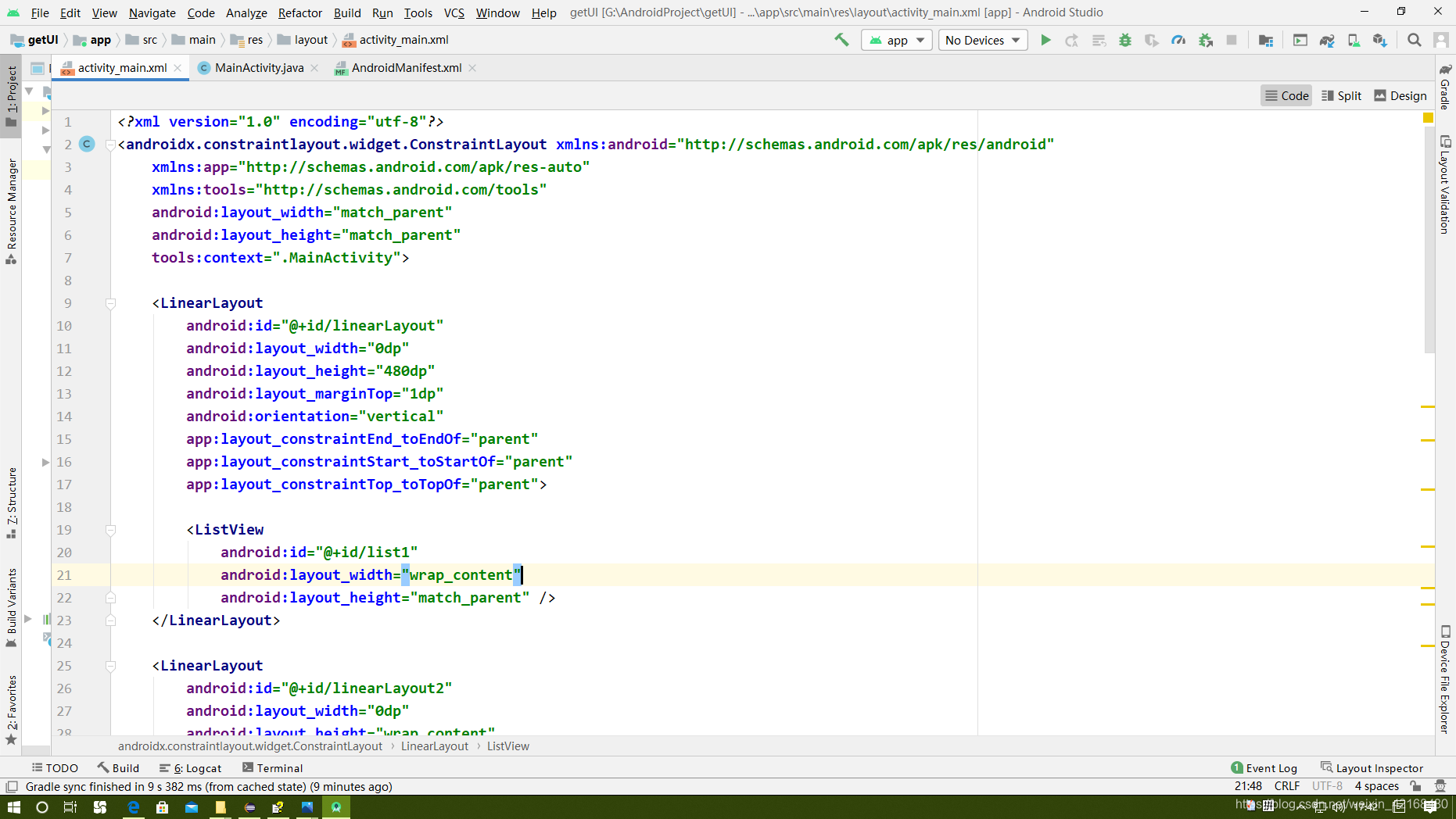Collapse the LinearLayout fold marker on line 9

click(x=110, y=303)
